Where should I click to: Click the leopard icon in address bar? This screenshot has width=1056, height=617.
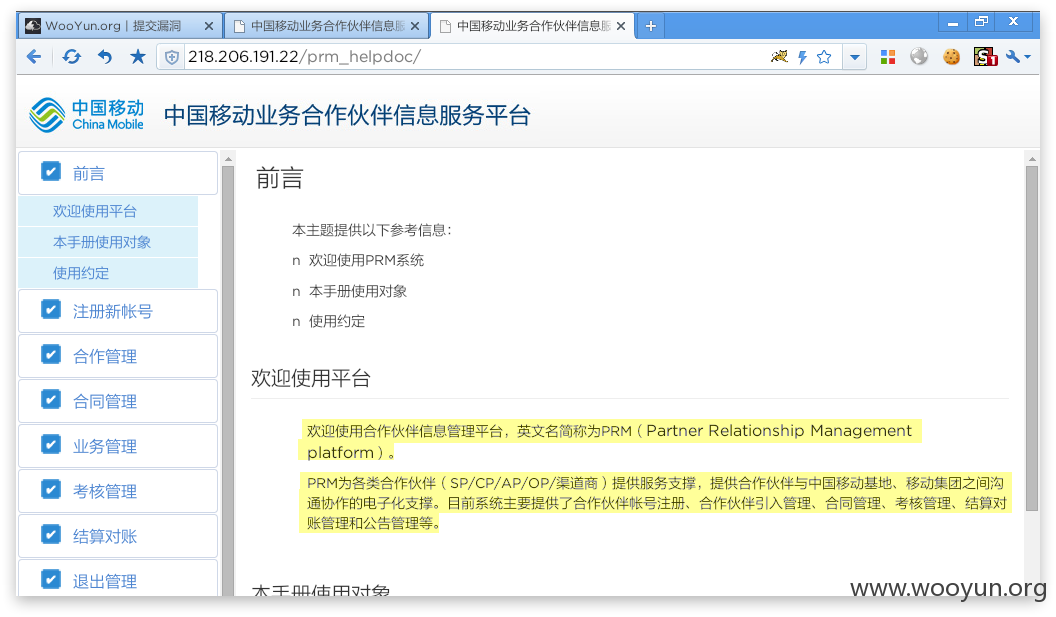pyautogui.click(x=779, y=57)
